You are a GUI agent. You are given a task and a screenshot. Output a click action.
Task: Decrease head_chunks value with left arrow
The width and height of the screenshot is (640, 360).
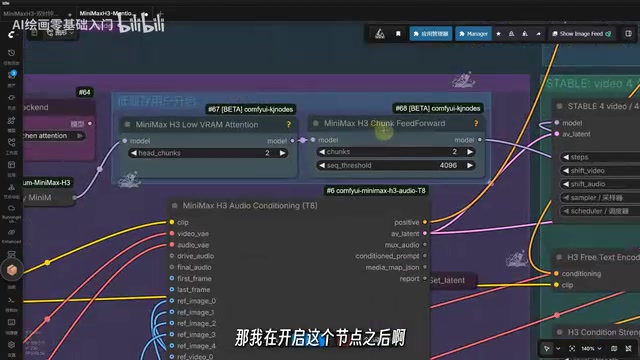click(133, 153)
